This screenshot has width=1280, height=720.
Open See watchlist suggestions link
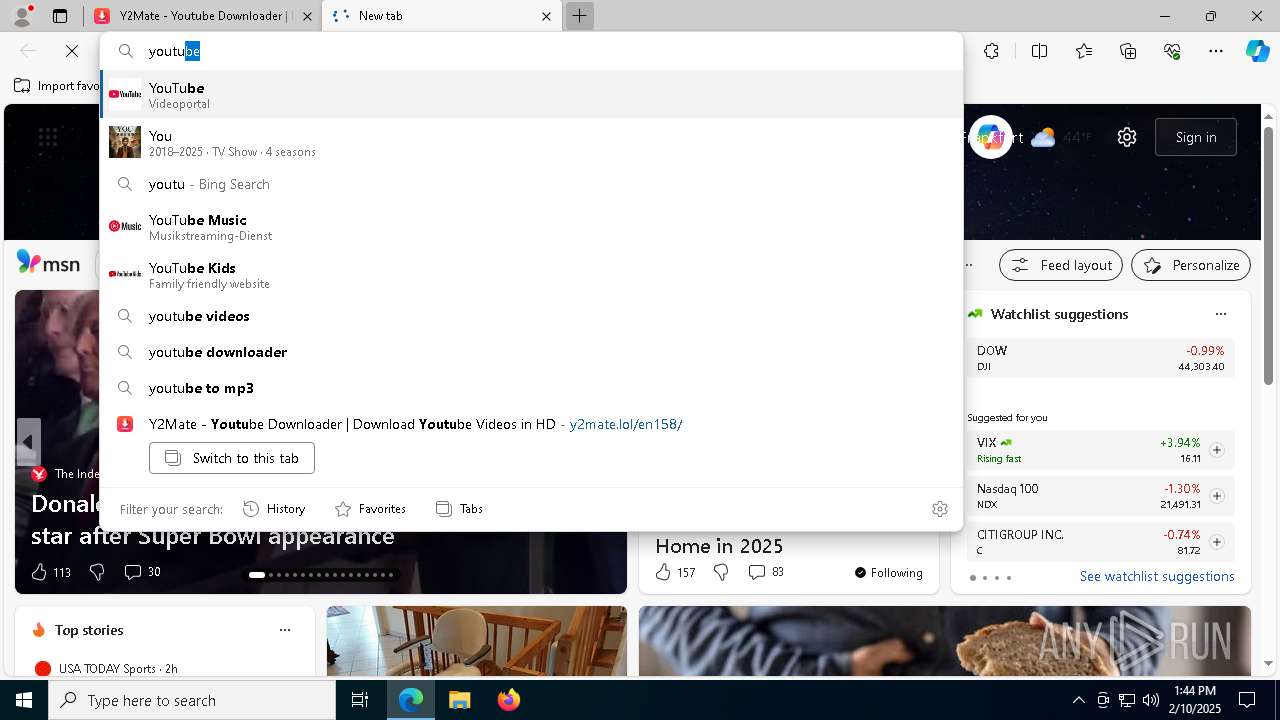[1157, 576]
